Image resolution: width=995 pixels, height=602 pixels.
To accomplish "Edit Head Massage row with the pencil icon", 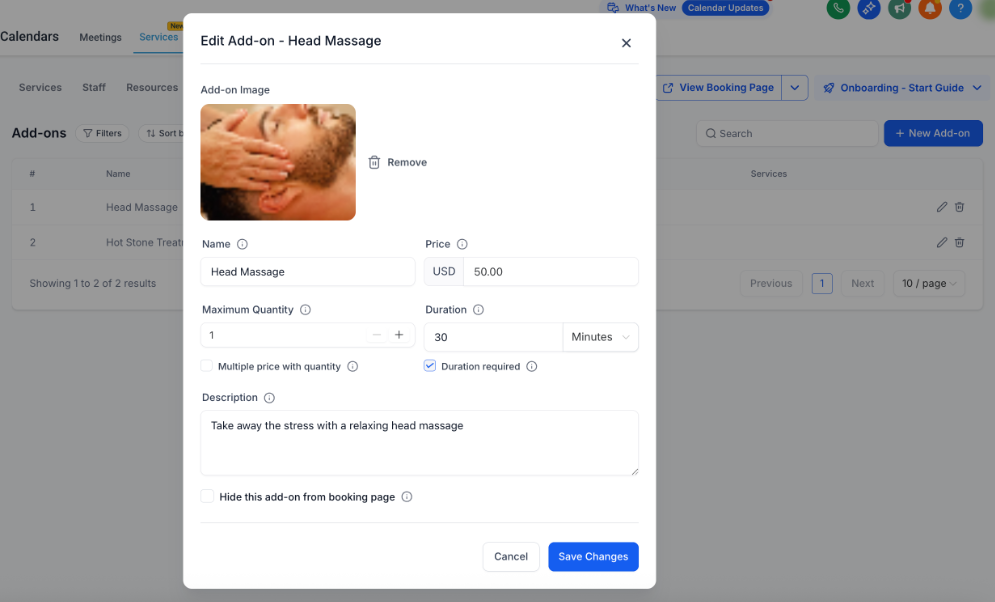I will click(941, 207).
